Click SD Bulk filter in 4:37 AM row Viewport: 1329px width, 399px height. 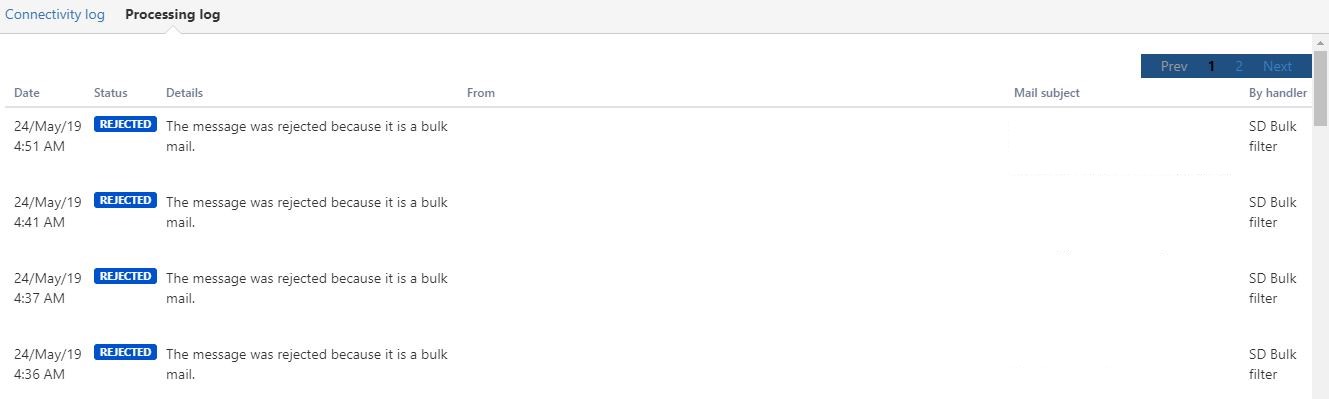[x=1273, y=288]
